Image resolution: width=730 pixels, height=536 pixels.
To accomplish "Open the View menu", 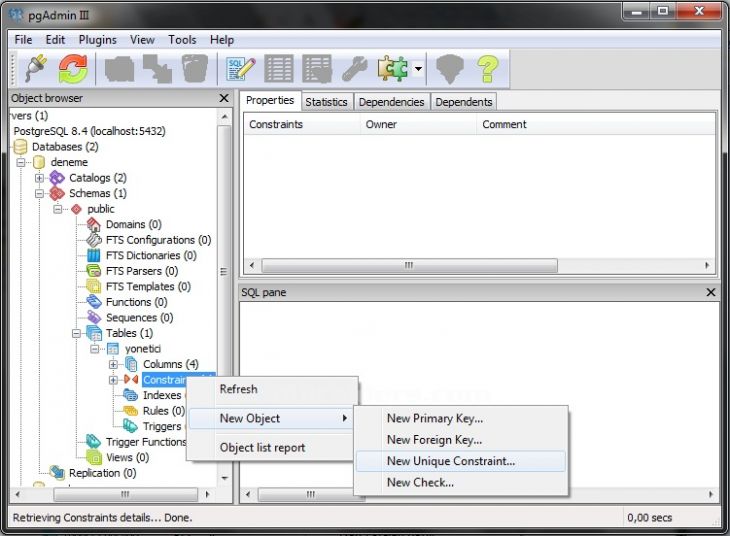I will (x=142, y=40).
